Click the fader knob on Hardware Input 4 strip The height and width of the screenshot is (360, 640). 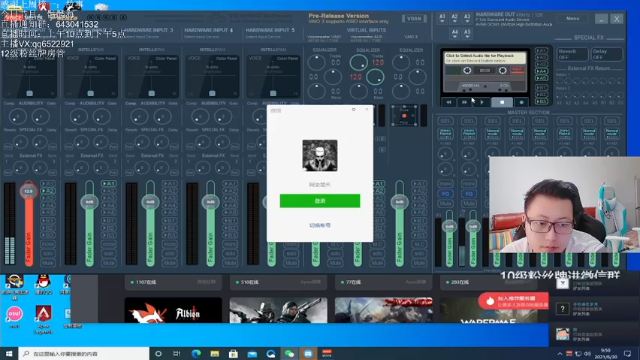211,202
